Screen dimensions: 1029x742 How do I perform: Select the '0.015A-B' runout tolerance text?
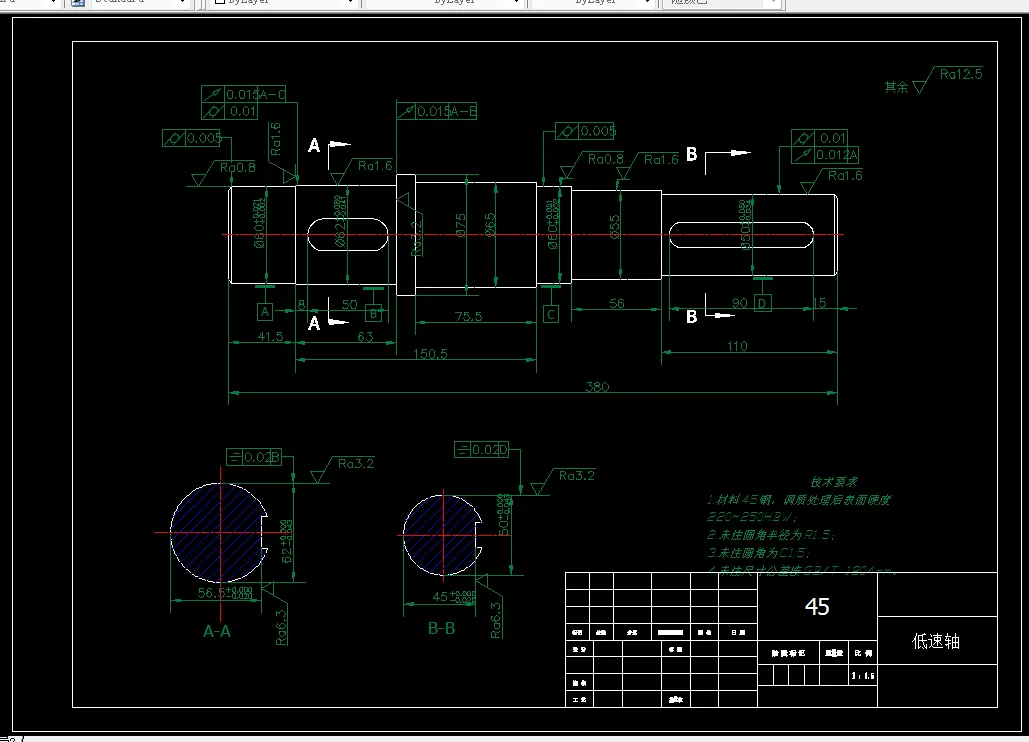click(x=447, y=112)
